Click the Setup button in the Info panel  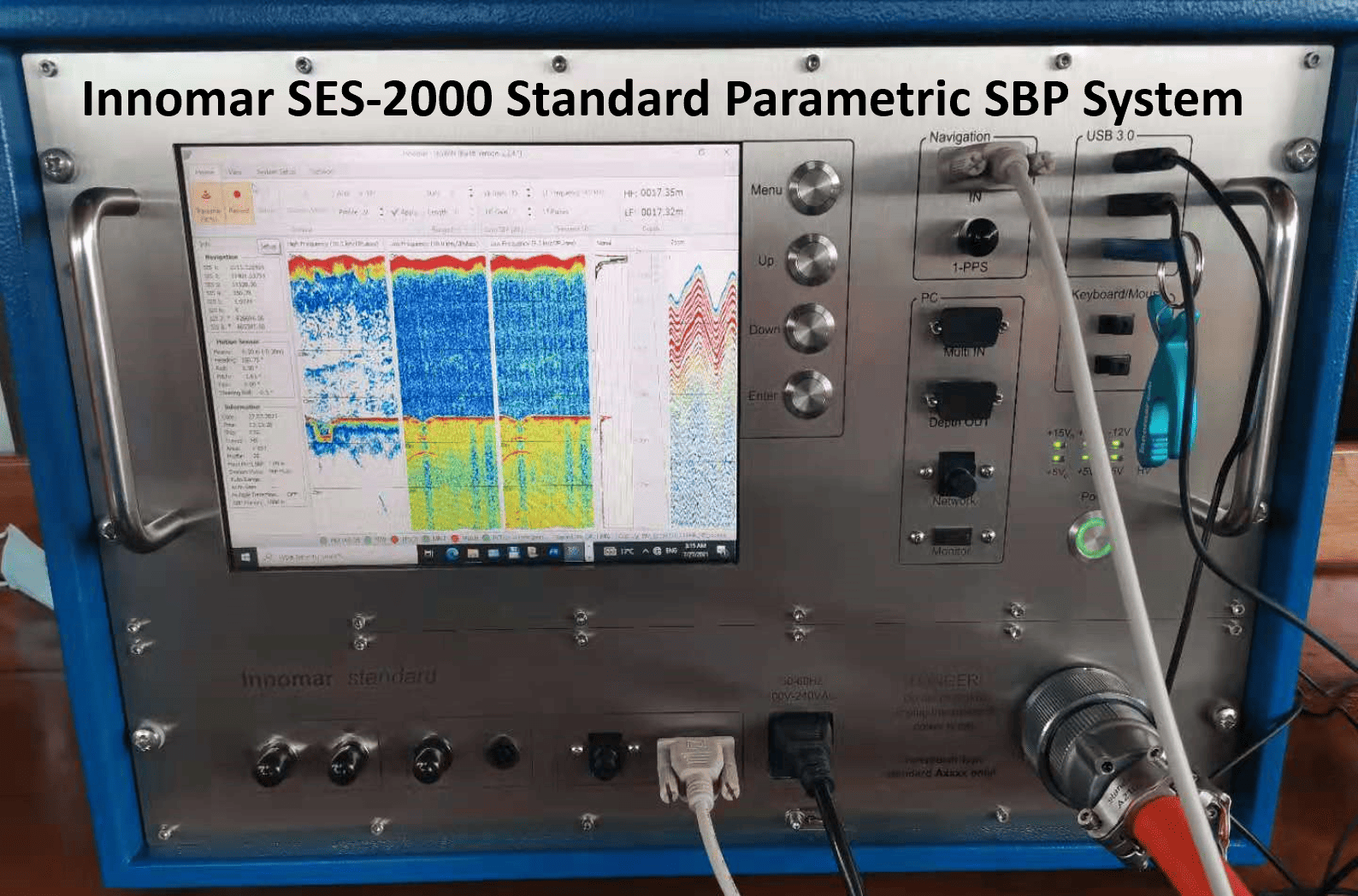pos(269,246)
